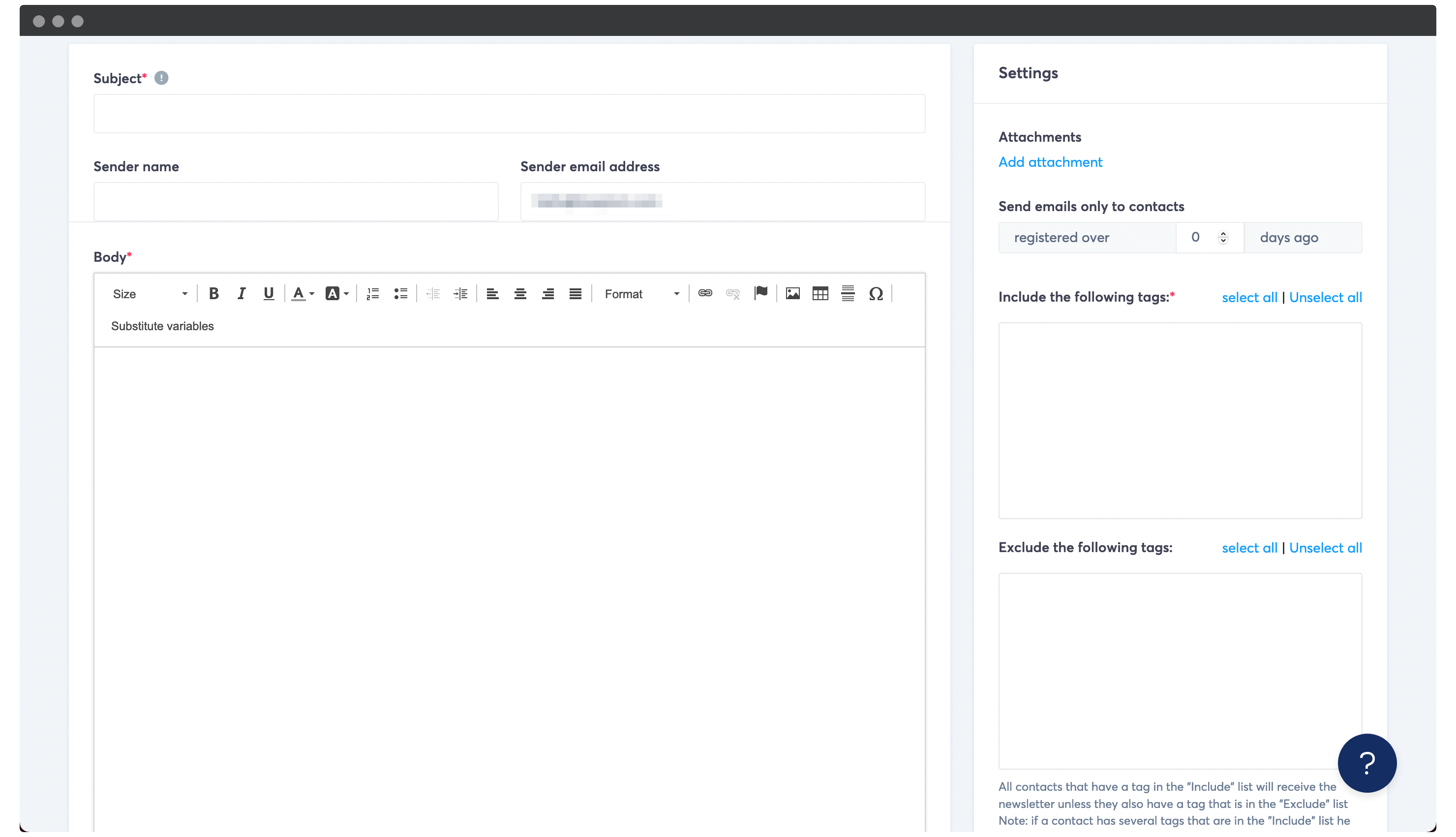This screenshot has width=1456, height=837.
Task: Click the Sender email address field
Action: (x=723, y=201)
